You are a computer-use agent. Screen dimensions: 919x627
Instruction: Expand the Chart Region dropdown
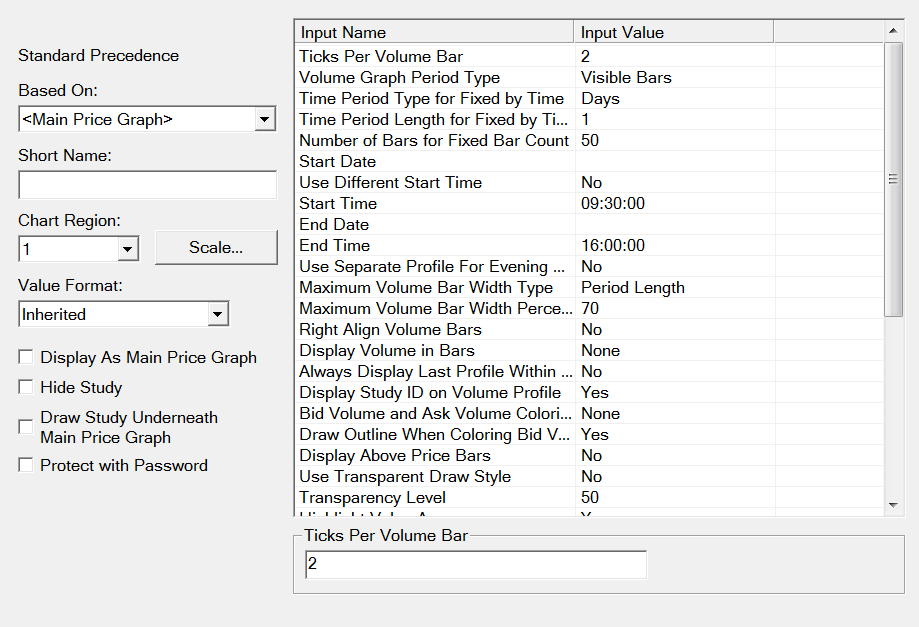127,248
